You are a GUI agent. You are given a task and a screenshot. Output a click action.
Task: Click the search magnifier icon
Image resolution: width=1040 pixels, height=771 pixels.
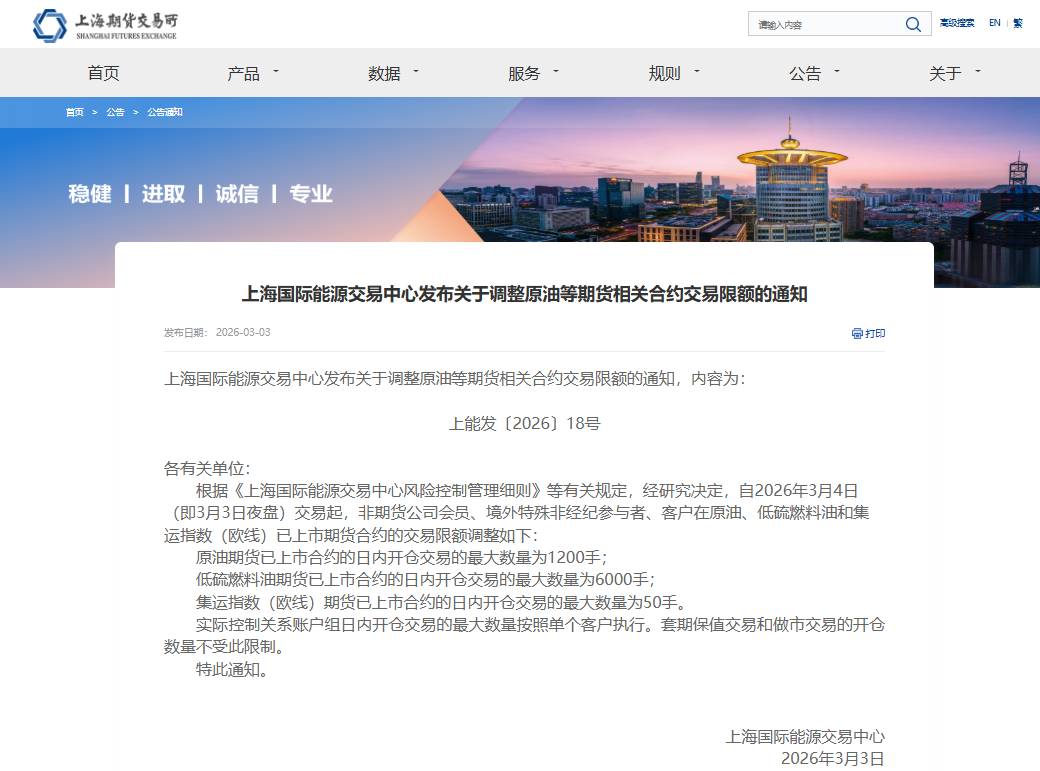tap(913, 25)
